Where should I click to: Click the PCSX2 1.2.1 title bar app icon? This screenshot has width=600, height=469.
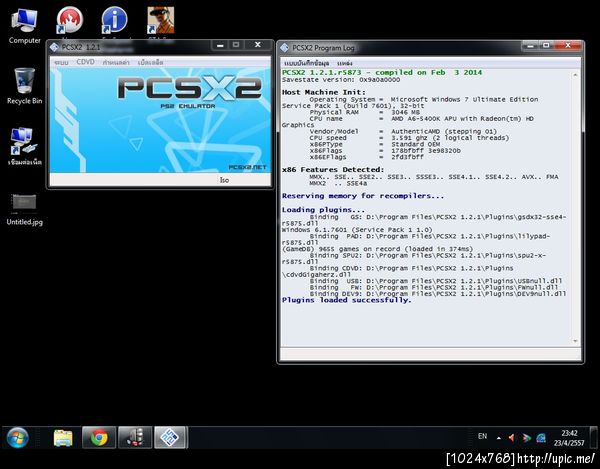coord(55,47)
